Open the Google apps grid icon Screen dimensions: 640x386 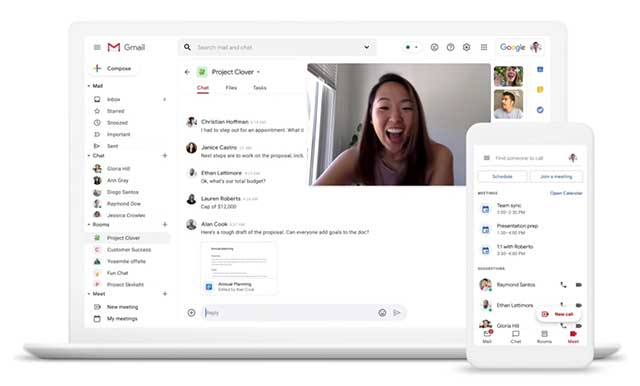click(484, 47)
